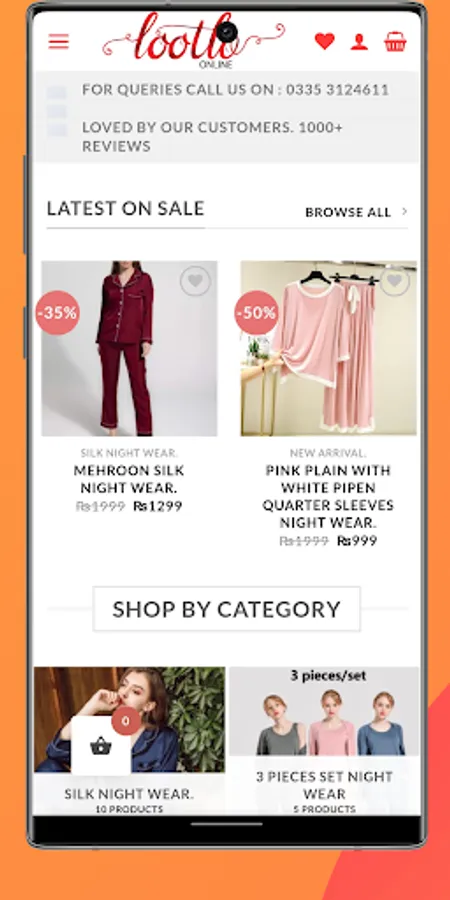Click Browse All link

(348, 212)
